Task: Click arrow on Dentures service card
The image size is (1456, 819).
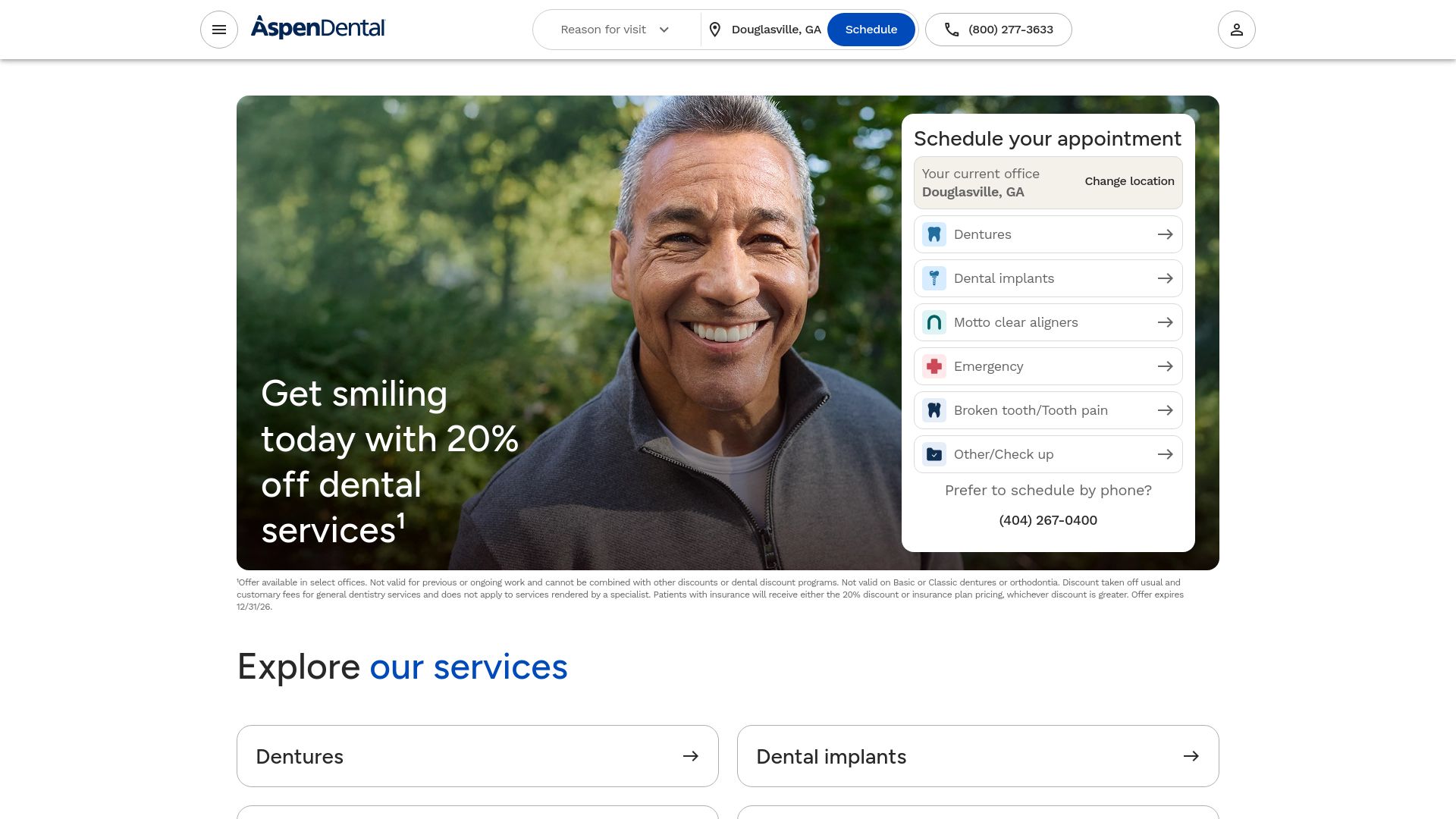Action: tap(691, 756)
